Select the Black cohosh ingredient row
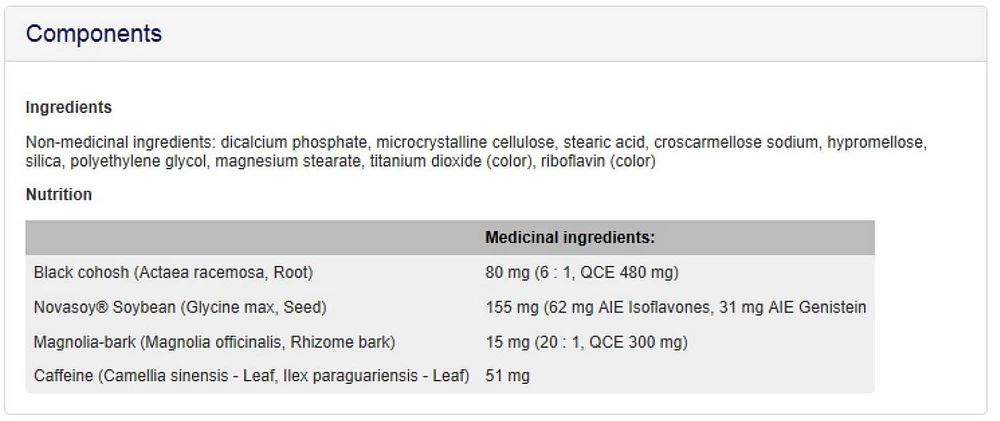1000x421 pixels. [450, 273]
